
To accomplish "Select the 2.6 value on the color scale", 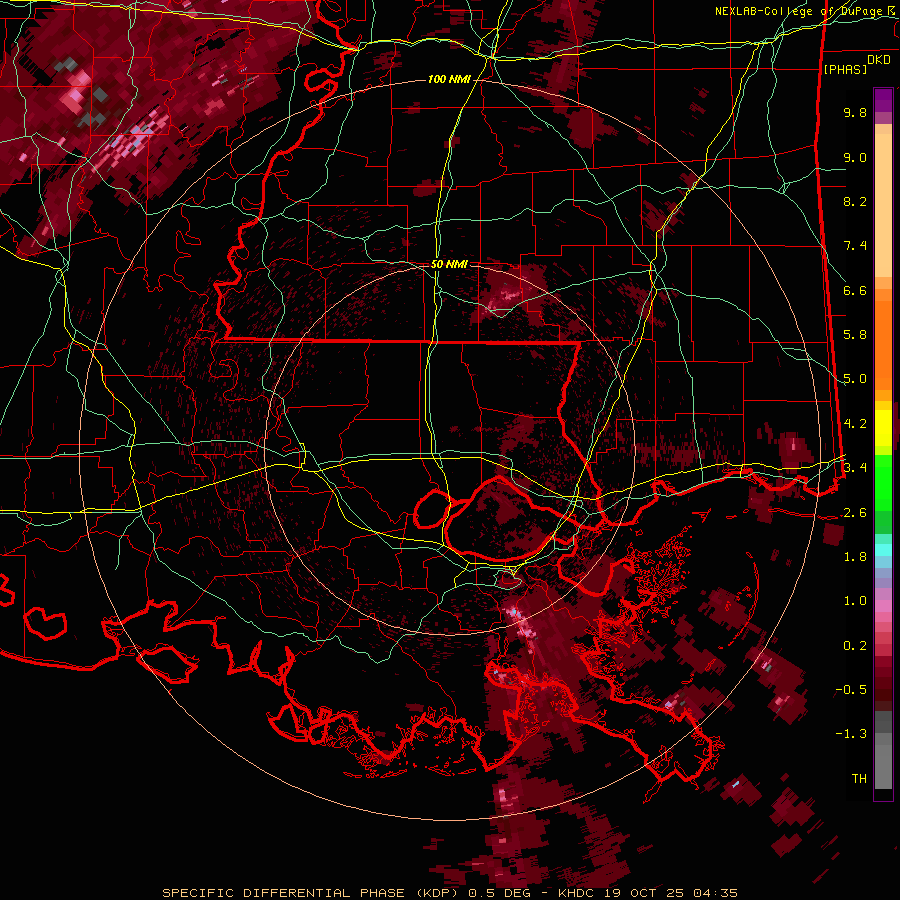I will pyautogui.click(x=855, y=513).
